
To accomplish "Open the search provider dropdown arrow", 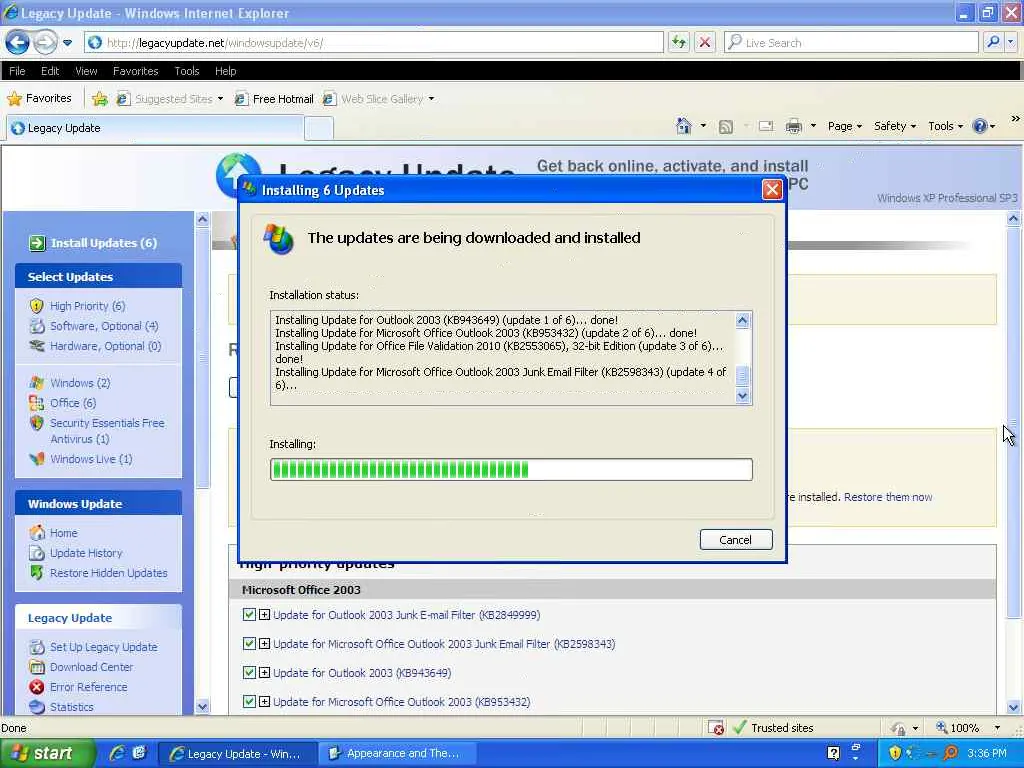I will coord(1010,42).
